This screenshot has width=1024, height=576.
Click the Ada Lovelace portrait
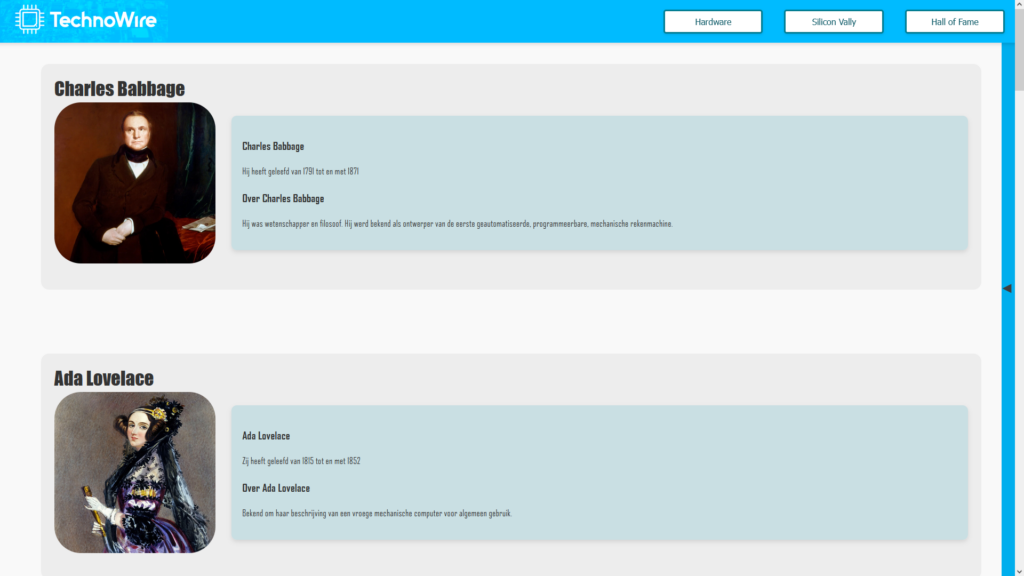(x=135, y=472)
